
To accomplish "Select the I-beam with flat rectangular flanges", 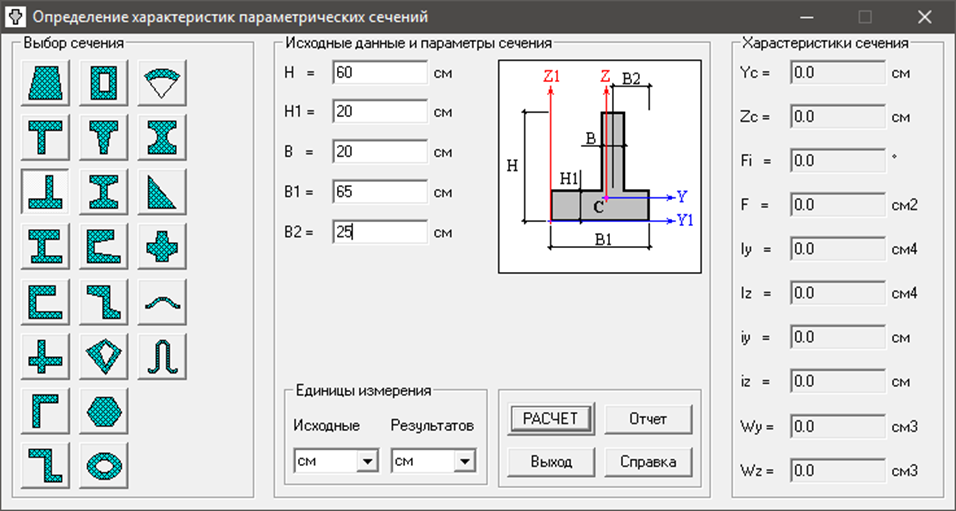I will pyautogui.click(x=45, y=247).
